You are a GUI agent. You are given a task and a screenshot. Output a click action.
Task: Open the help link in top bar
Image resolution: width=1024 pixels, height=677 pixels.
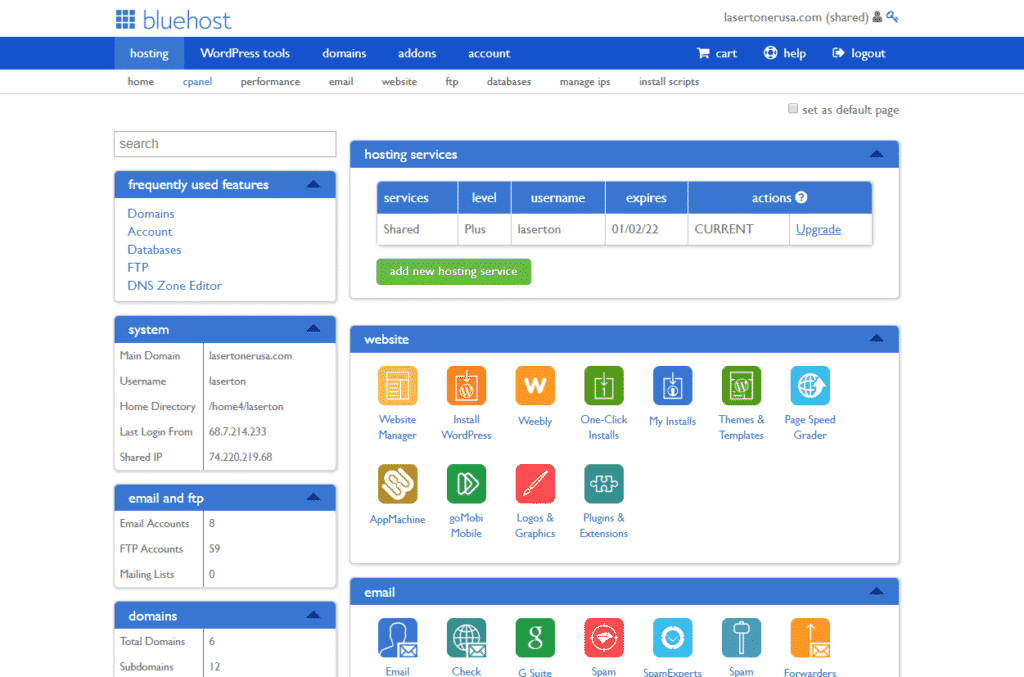pos(785,54)
